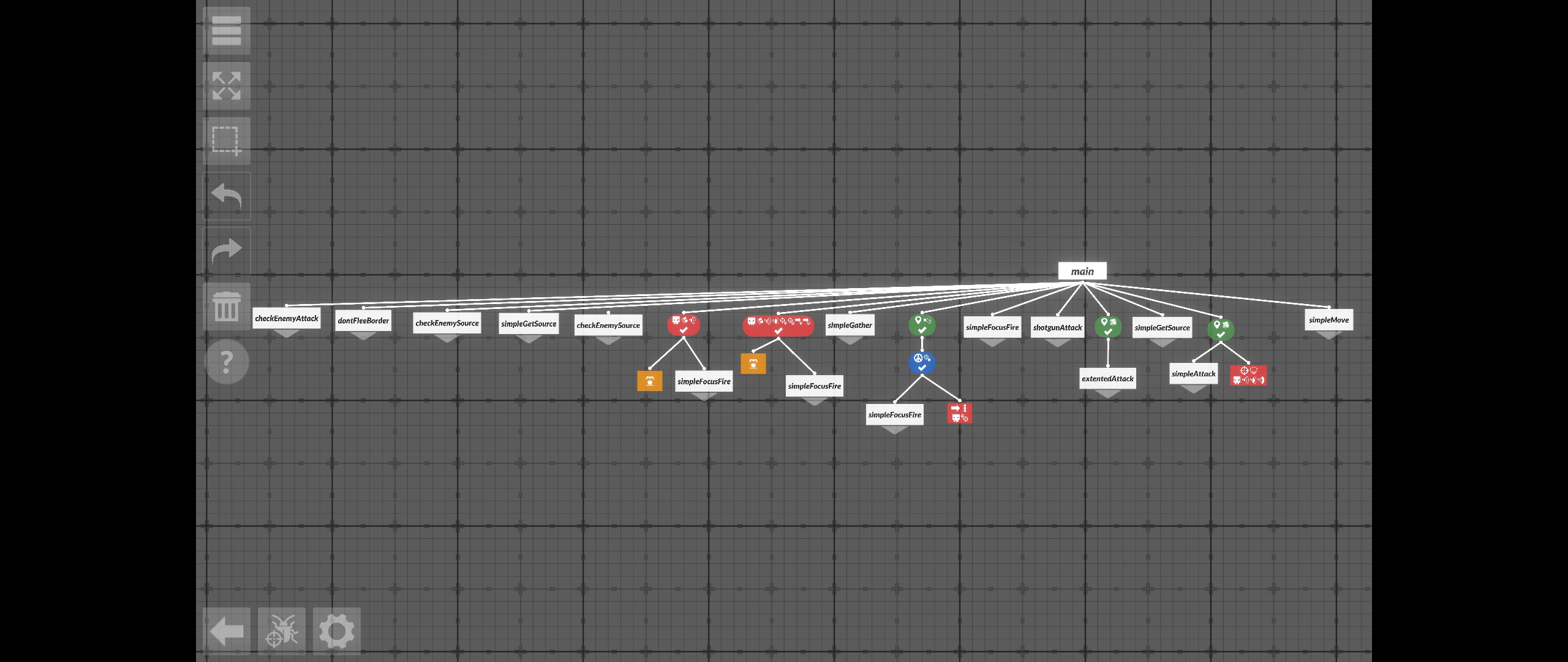Screen dimensions: 1568x662
Task: Open the bug debug tool
Action: [x=281, y=631]
